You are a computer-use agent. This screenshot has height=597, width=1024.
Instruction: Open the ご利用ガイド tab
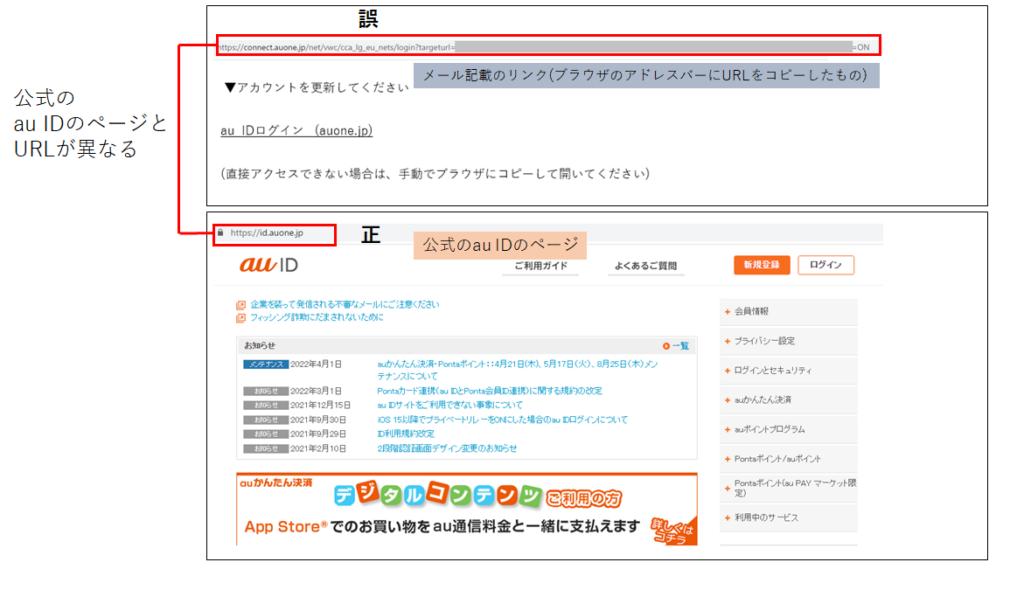pos(541,266)
